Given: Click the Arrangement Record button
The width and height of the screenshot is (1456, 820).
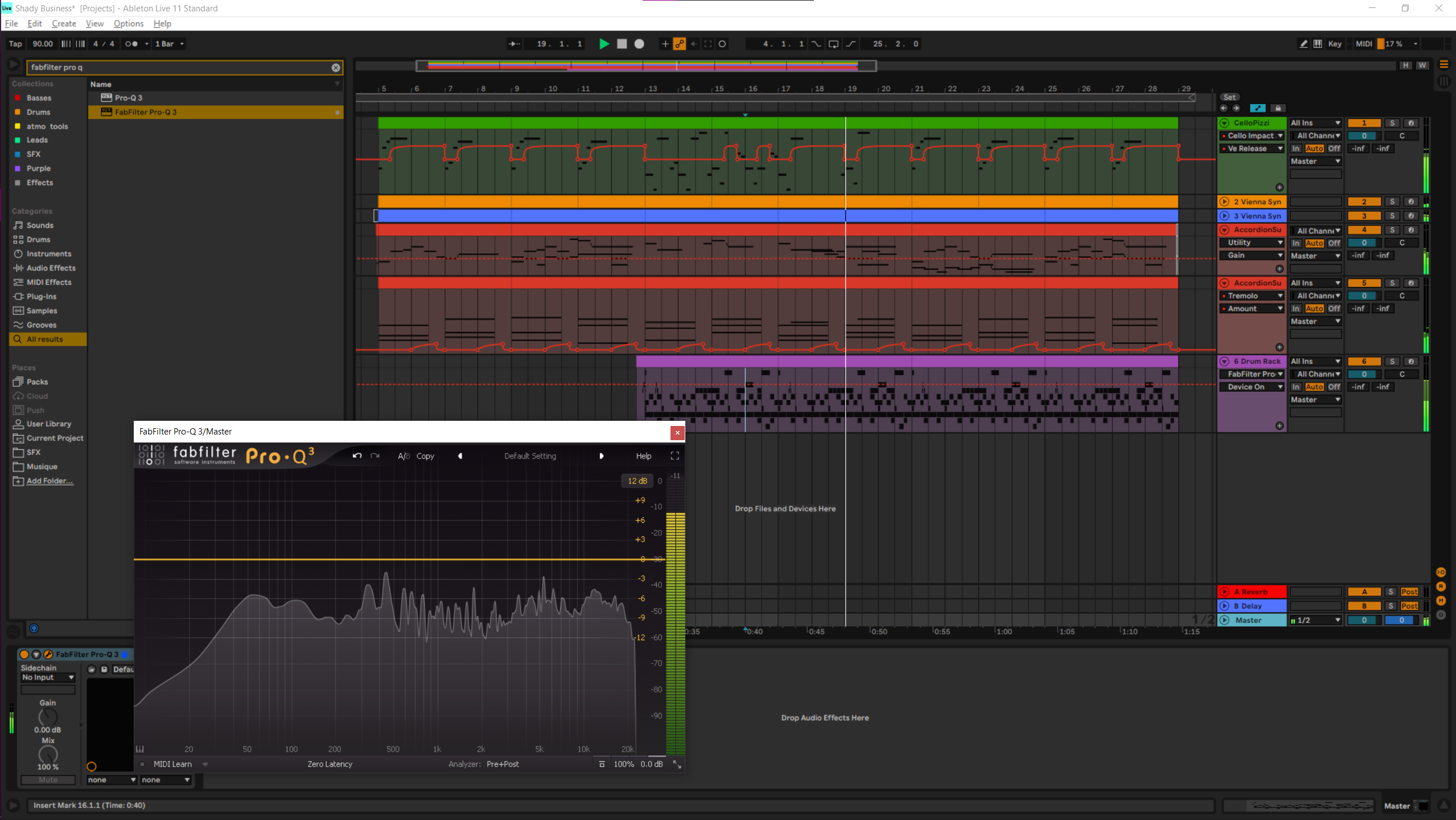Looking at the screenshot, I should [639, 44].
